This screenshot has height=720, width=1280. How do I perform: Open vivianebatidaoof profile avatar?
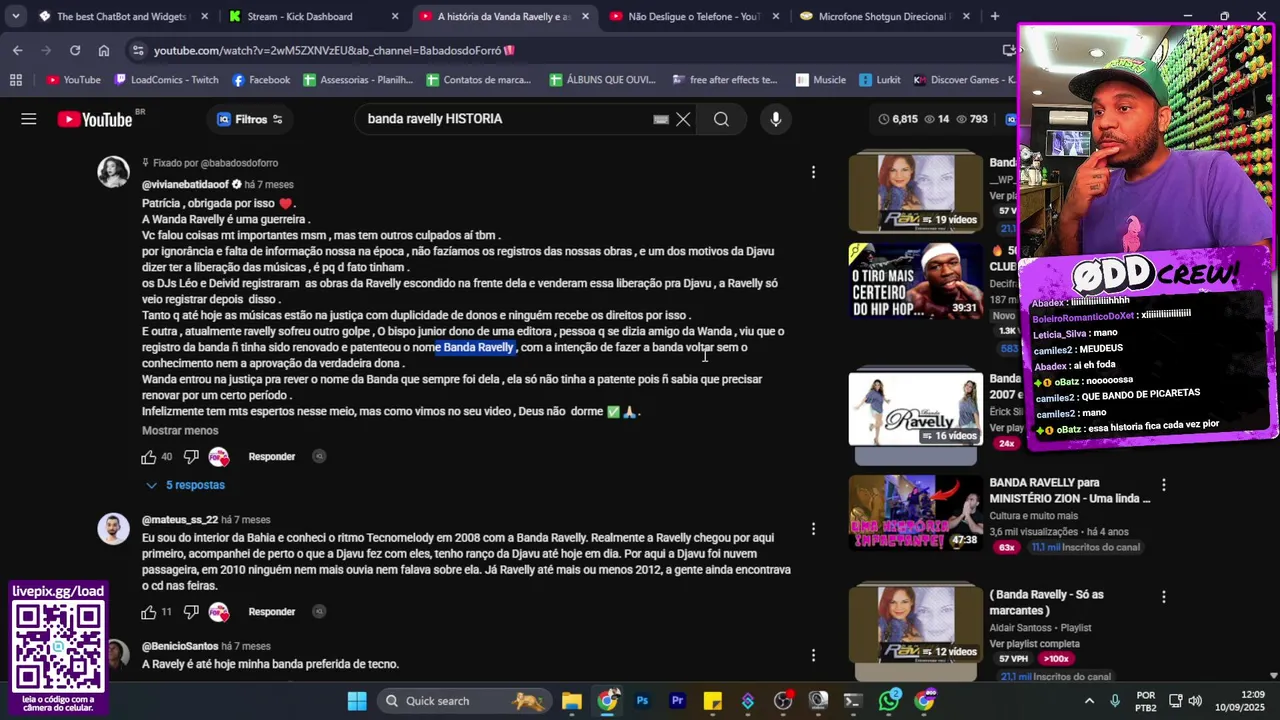pos(113,172)
